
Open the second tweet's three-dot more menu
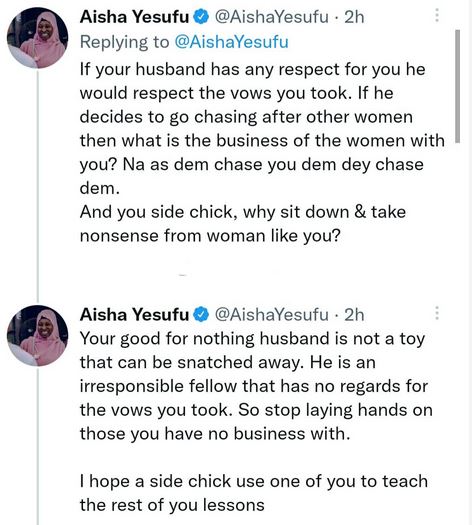[437, 313]
